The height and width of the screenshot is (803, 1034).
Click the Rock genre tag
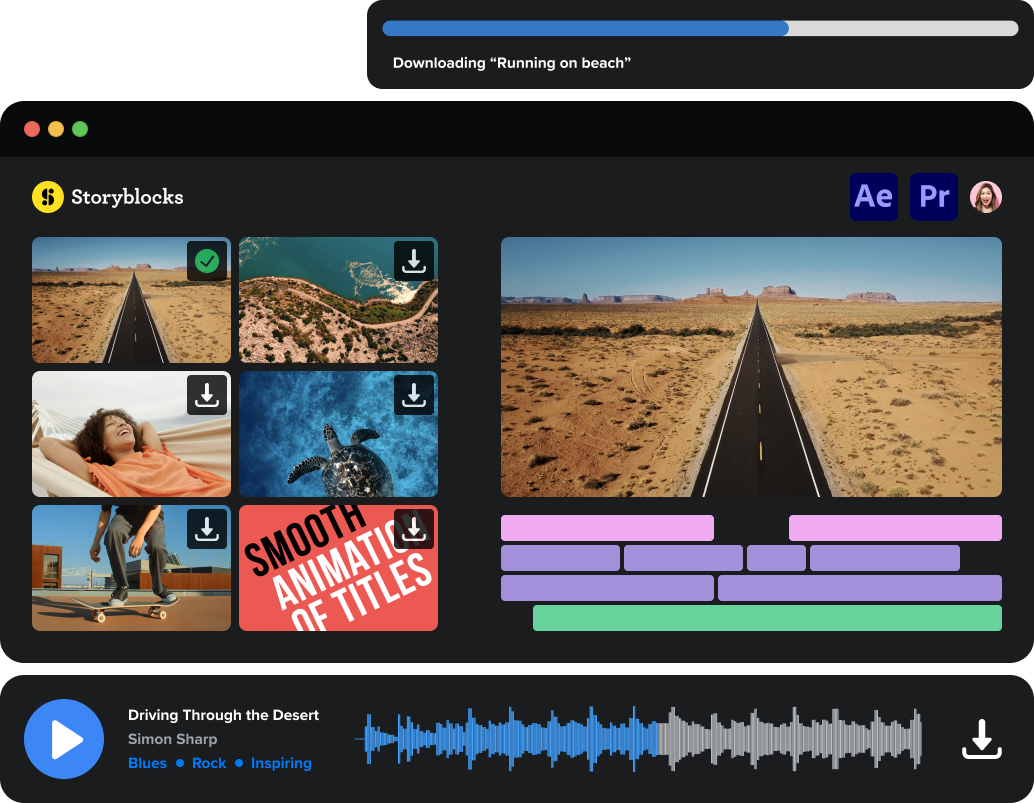[x=209, y=763]
